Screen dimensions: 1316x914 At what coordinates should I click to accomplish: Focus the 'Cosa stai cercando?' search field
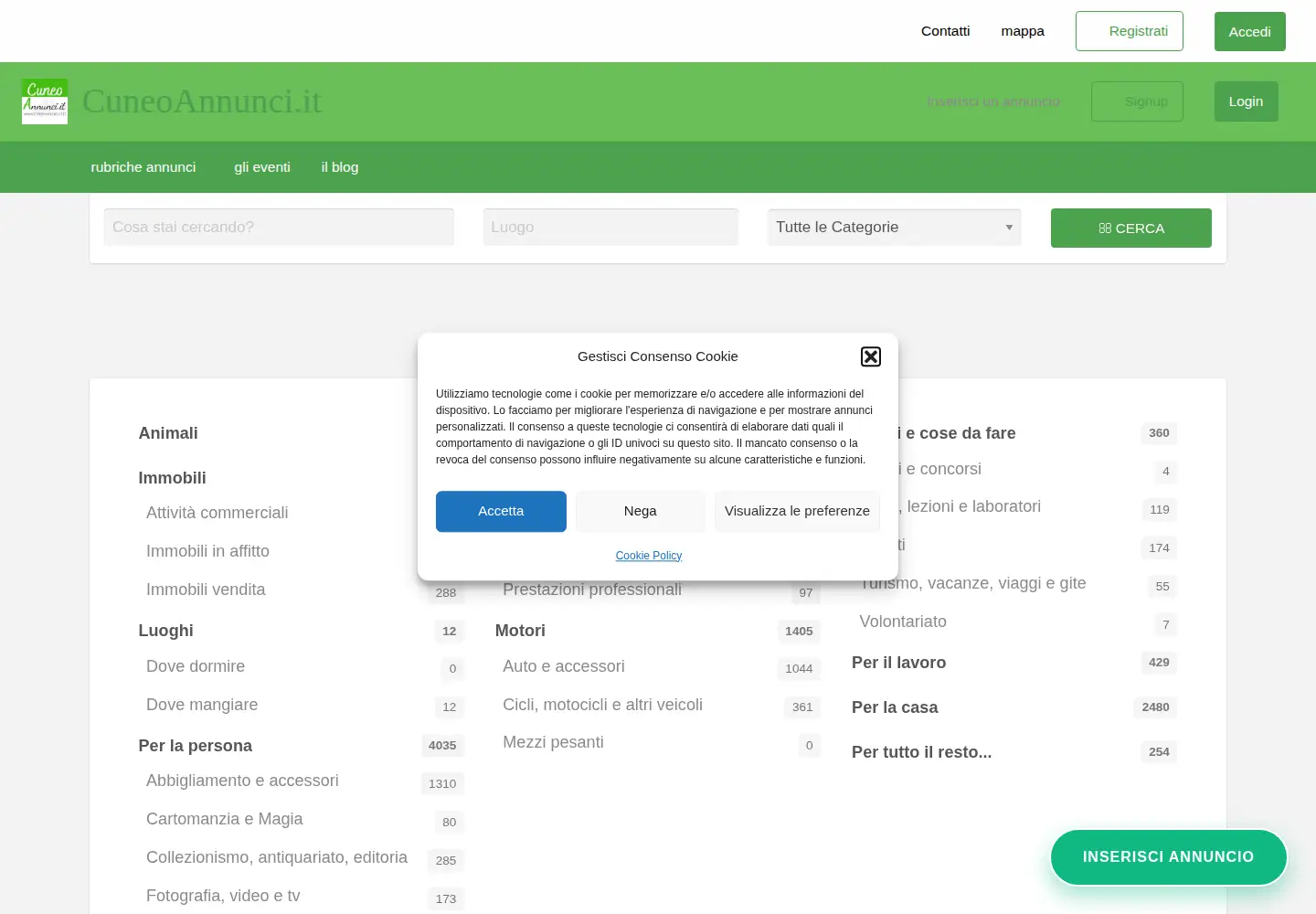click(x=279, y=228)
